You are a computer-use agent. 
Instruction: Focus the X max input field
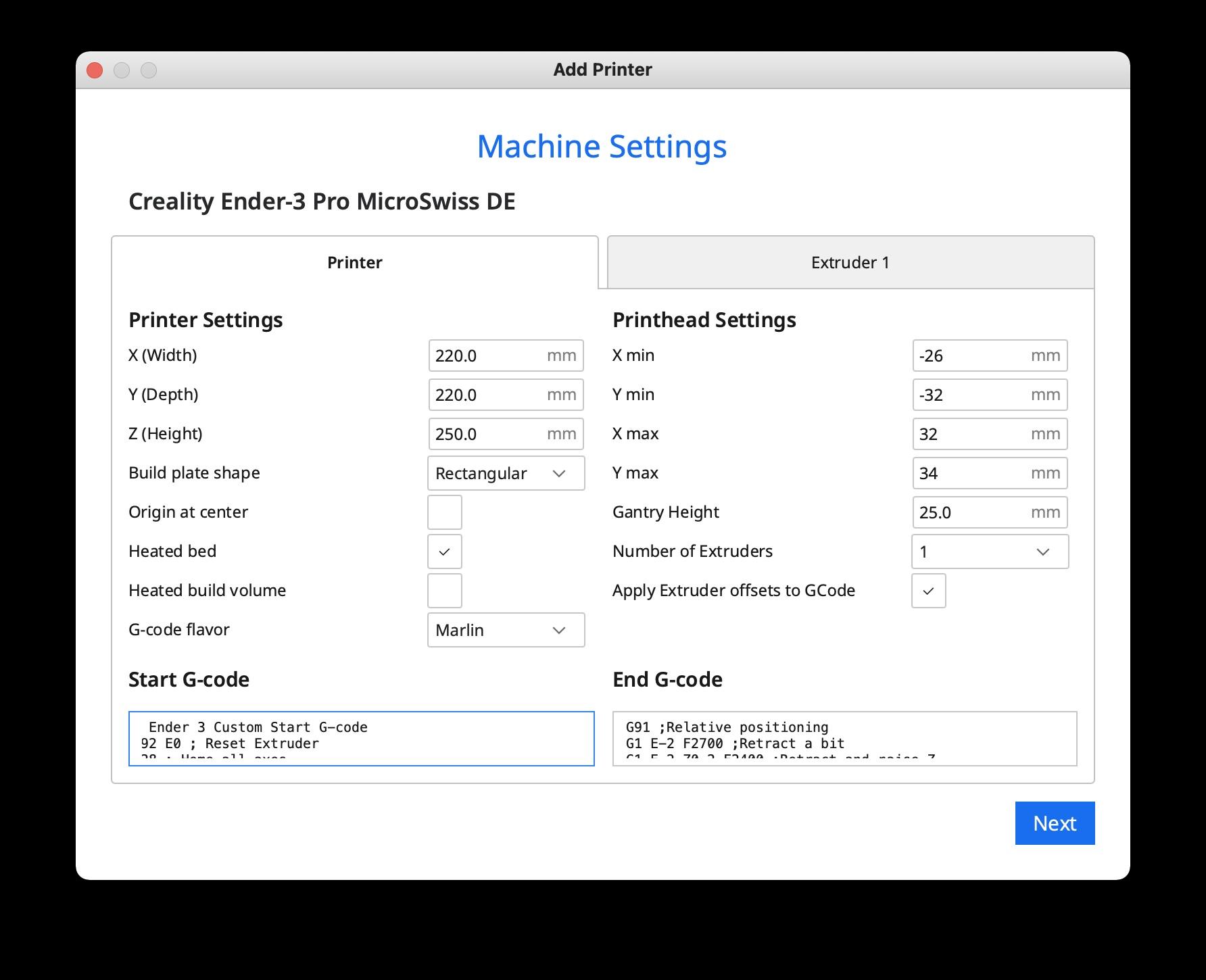tap(990, 434)
